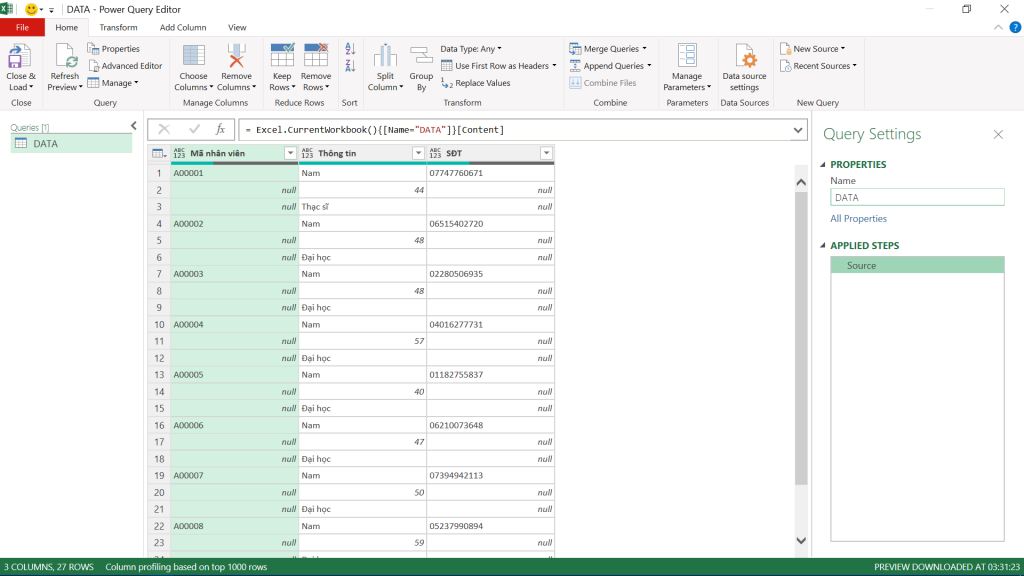Select row number 10 header
The image size is (1024, 576).
[x=159, y=325]
